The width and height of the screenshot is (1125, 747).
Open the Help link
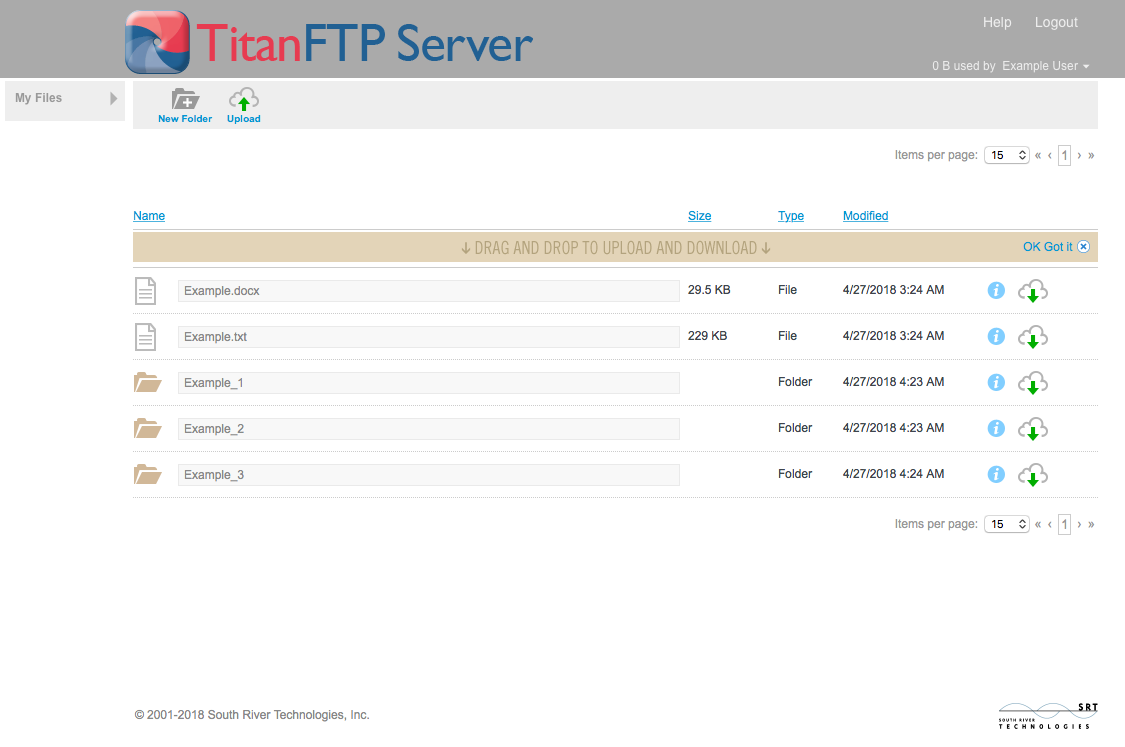997,22
